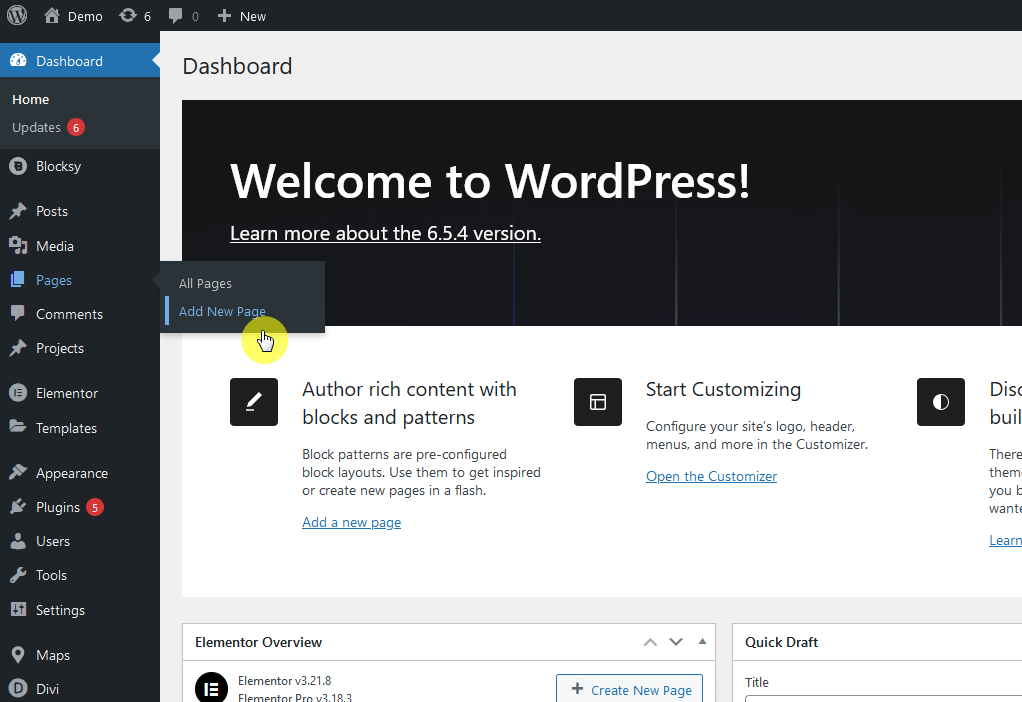Click the Welcome to WordPress! heading

pos(490,181)
